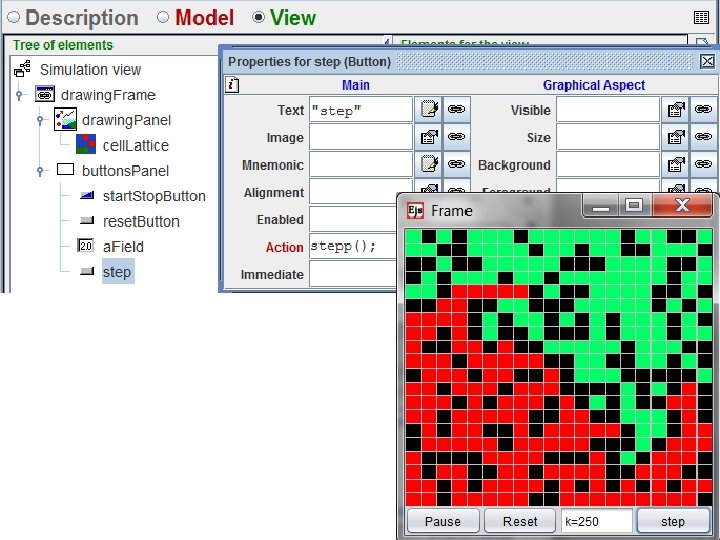Close the Properties for step dialog
The height and width of the screenshot is (540, 720).
click(707, 61)
